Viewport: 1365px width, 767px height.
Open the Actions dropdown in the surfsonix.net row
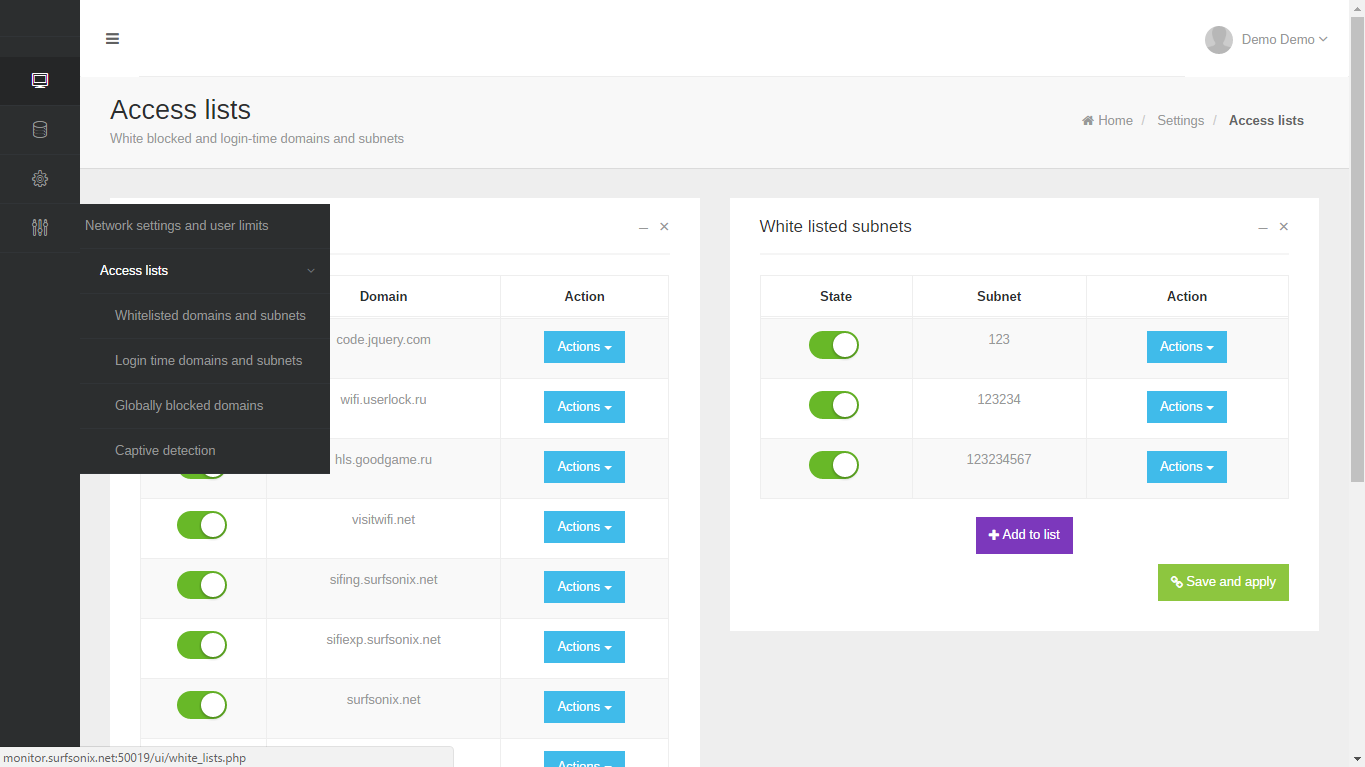coord(584,707)
